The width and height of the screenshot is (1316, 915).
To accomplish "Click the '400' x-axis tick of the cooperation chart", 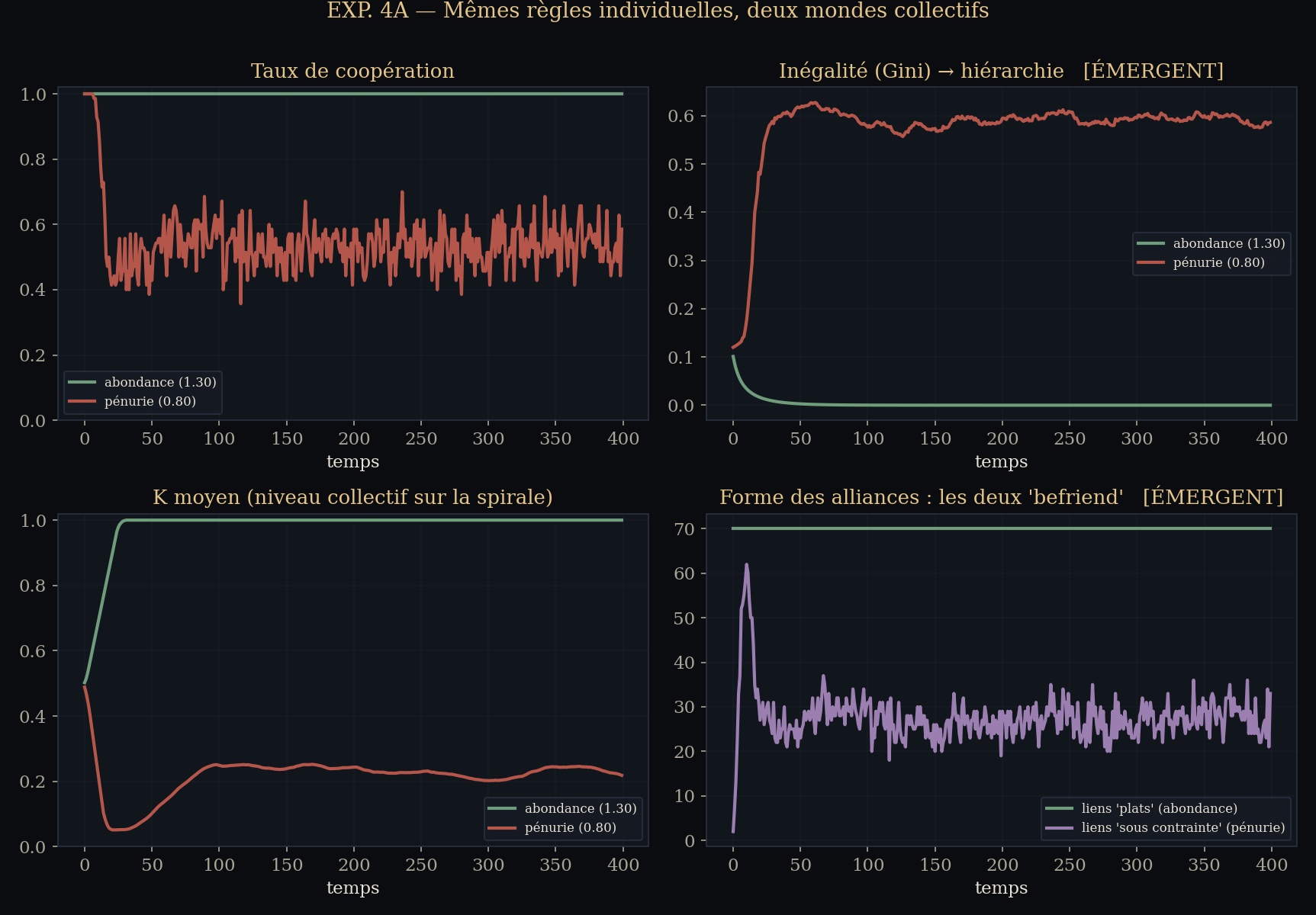I will coord(623,438).
